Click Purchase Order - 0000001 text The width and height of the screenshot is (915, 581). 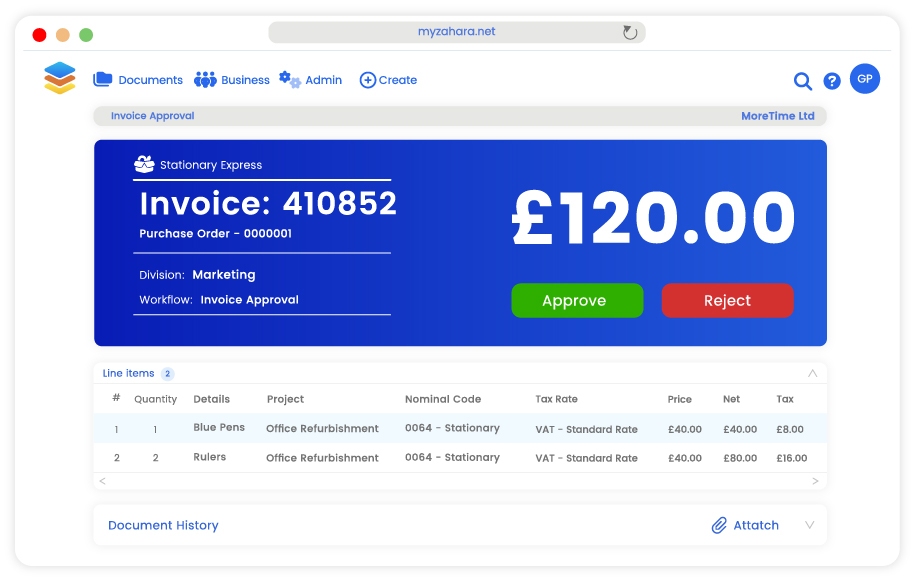point(215,233)
